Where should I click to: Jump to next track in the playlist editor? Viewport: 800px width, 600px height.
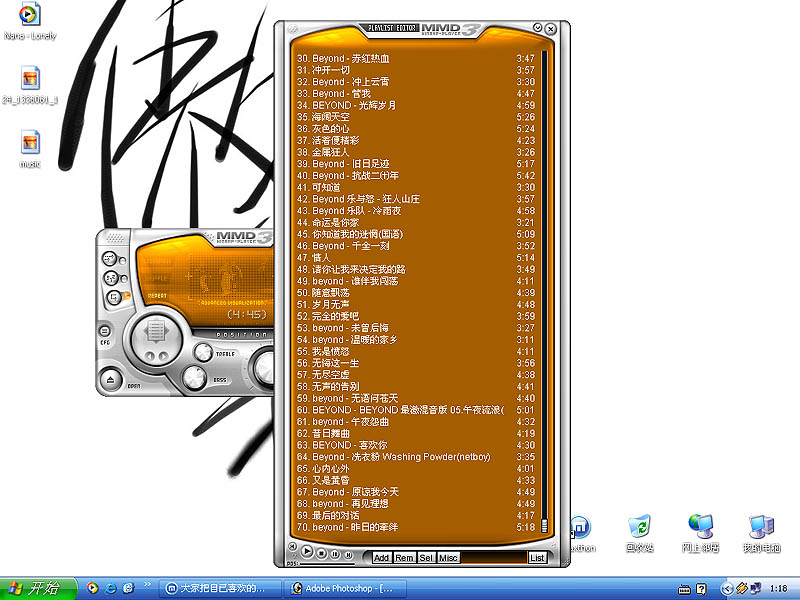tap(348, 555)
